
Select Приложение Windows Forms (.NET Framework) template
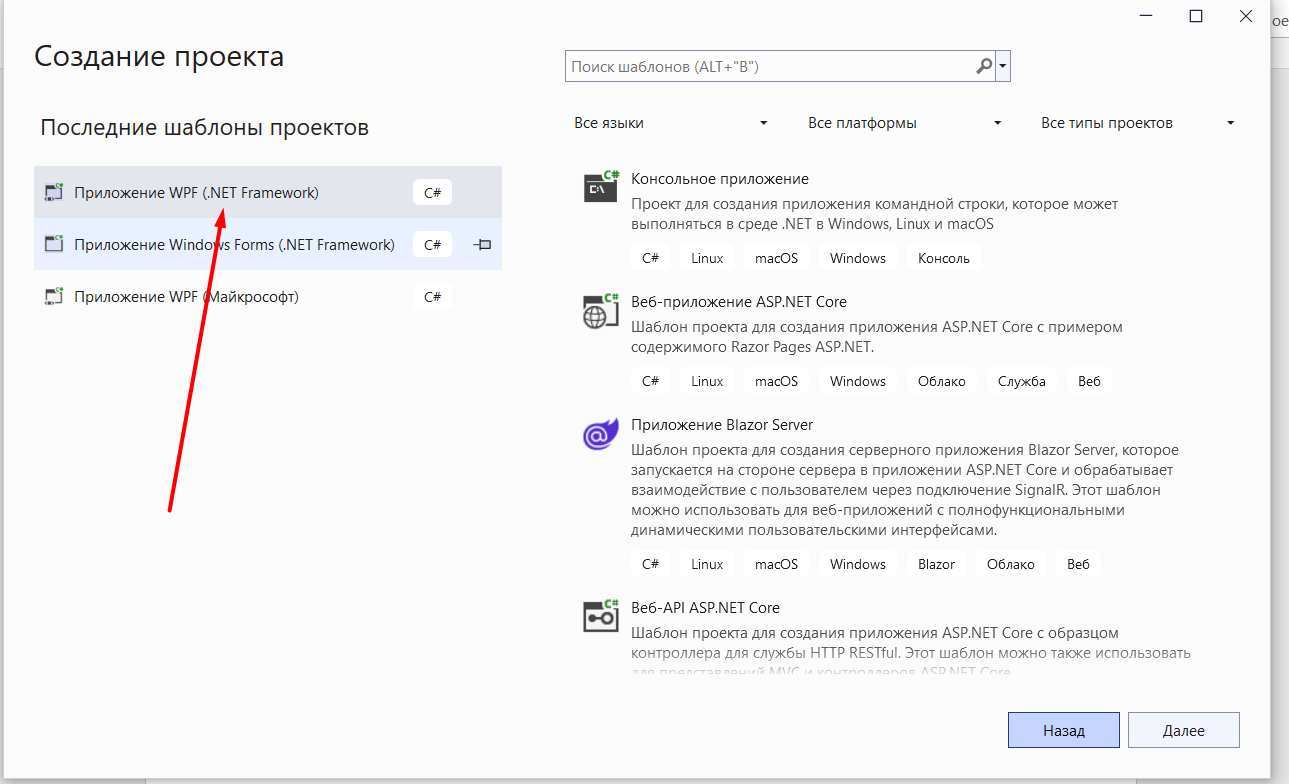tap(268, 245)
